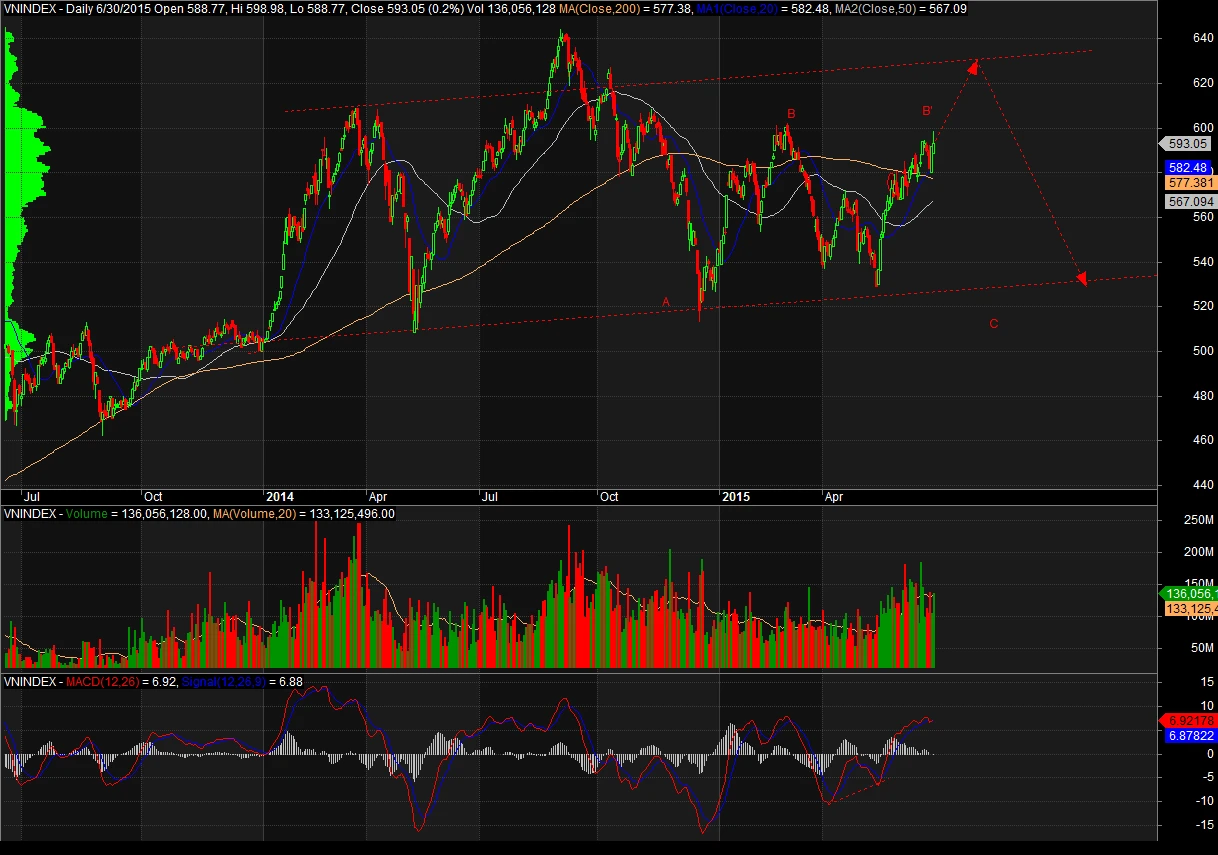Click the lower red arrowhead near 530
1218x855 pixels.
pyautogui.click(x=1081, y=277)
